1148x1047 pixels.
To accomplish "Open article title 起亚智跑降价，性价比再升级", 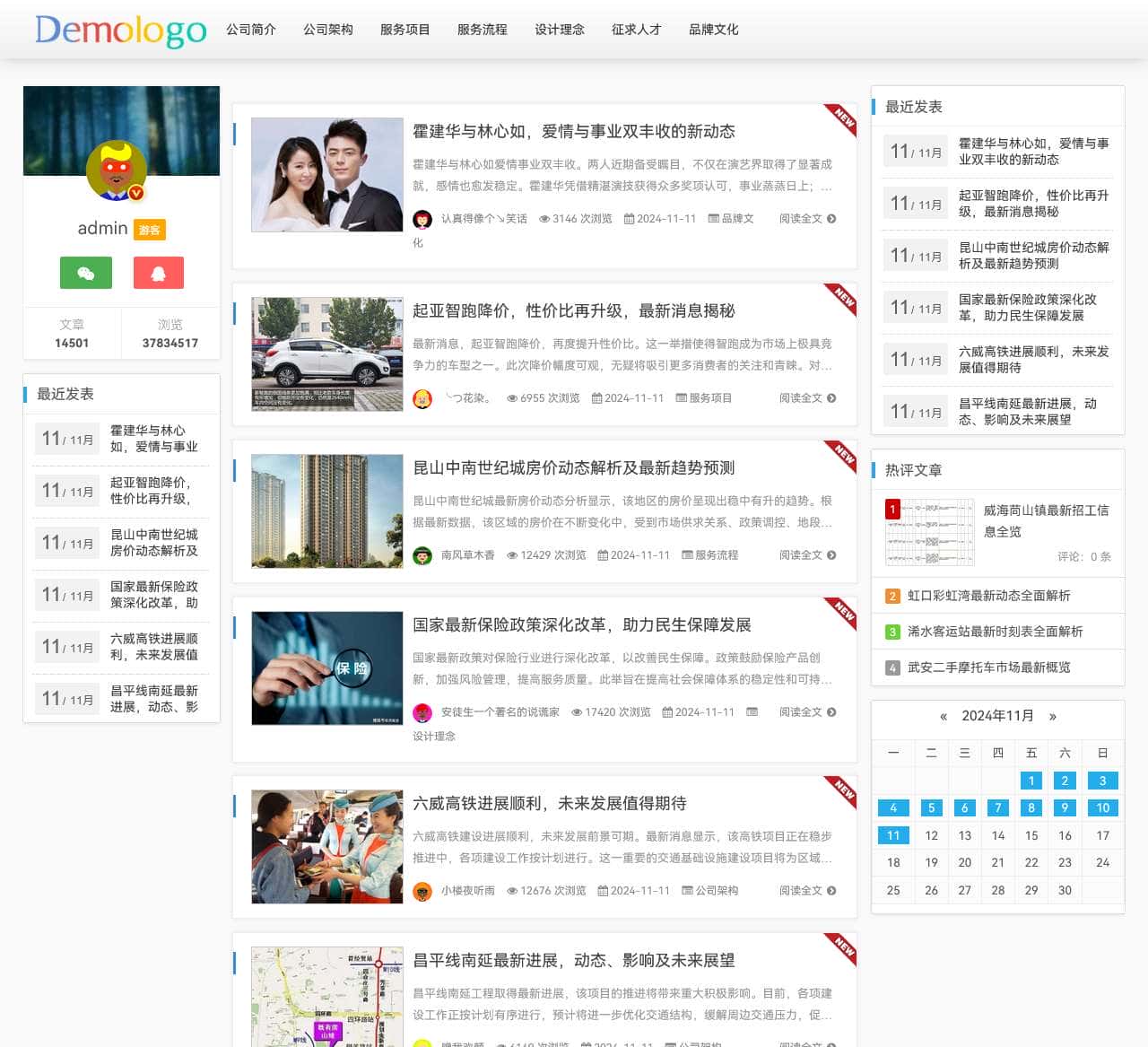I will click(574, 311).
